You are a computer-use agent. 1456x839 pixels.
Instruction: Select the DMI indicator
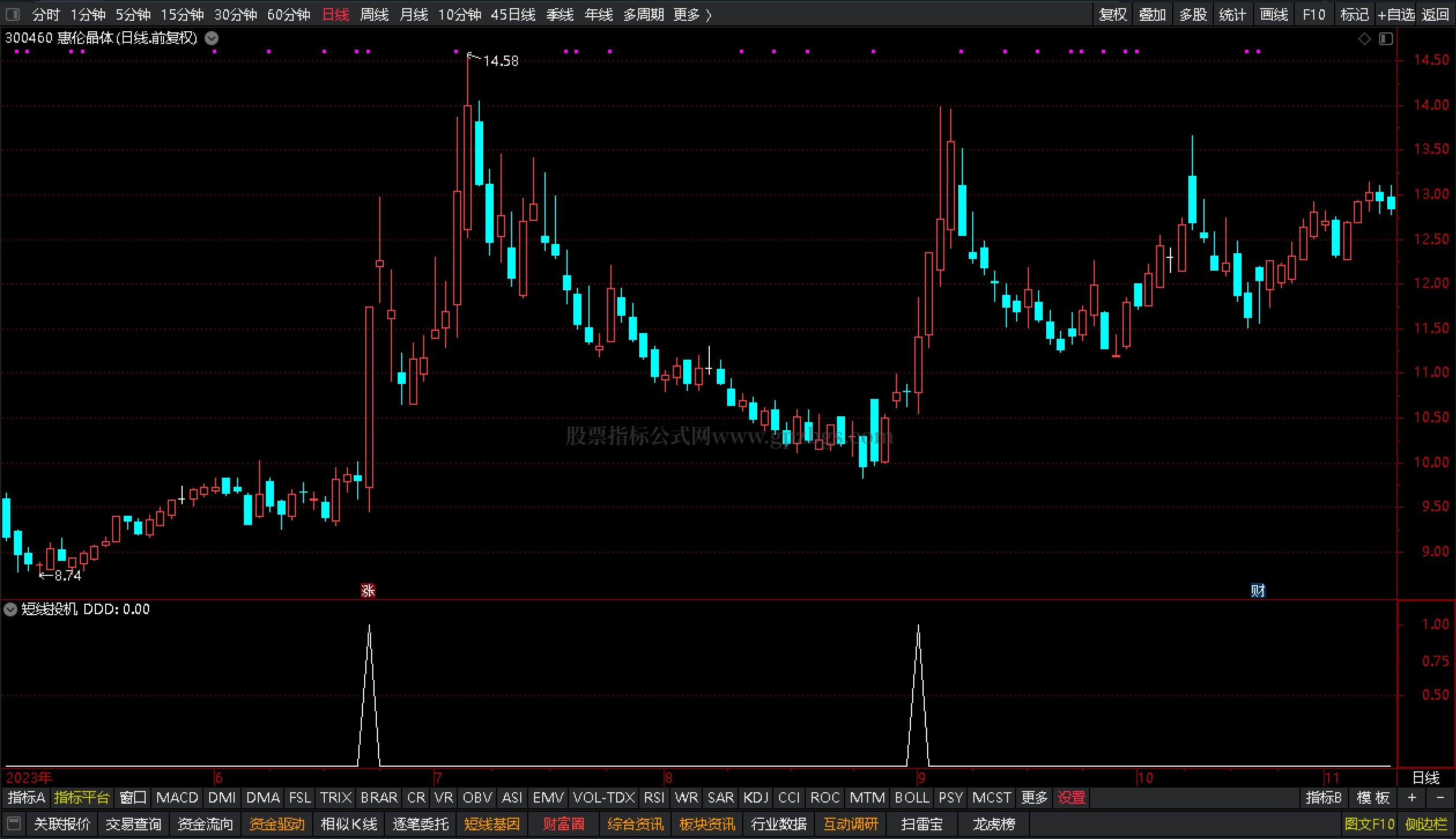tap(222, 798)
